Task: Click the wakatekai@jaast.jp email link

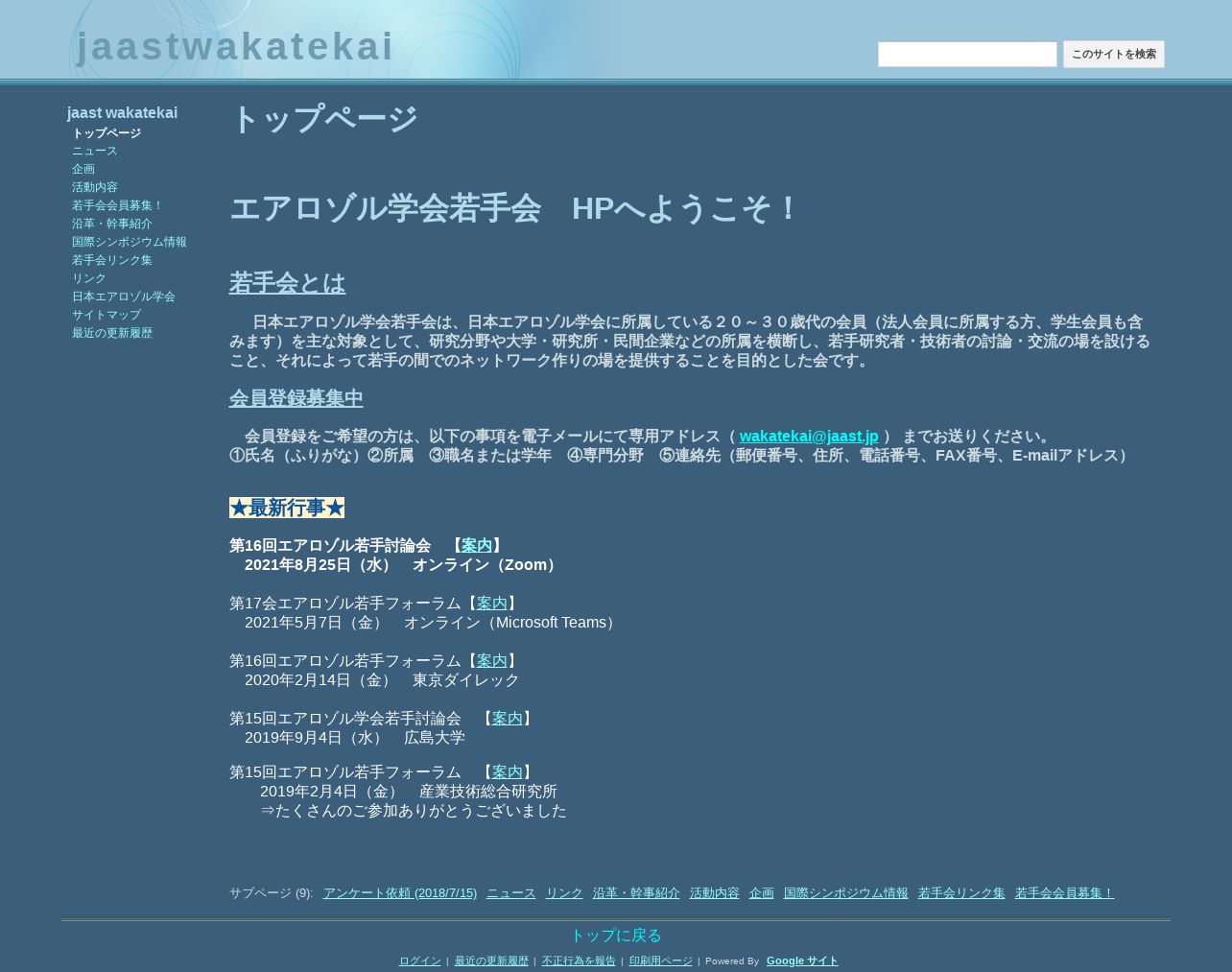Action: (809, 437)
